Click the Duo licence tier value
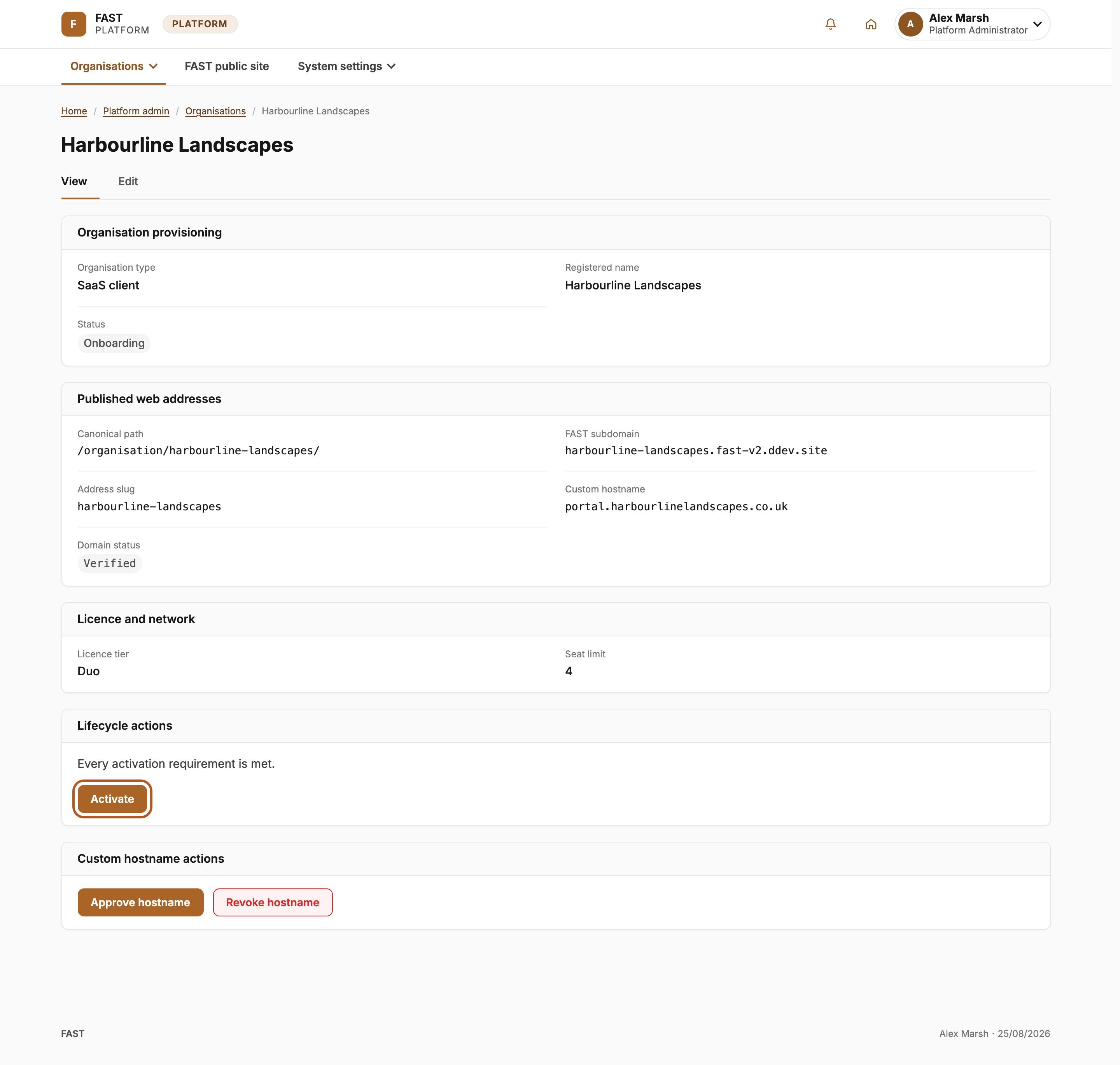The width and height of the screenshot is (1120, 1065). click(89, 671)
